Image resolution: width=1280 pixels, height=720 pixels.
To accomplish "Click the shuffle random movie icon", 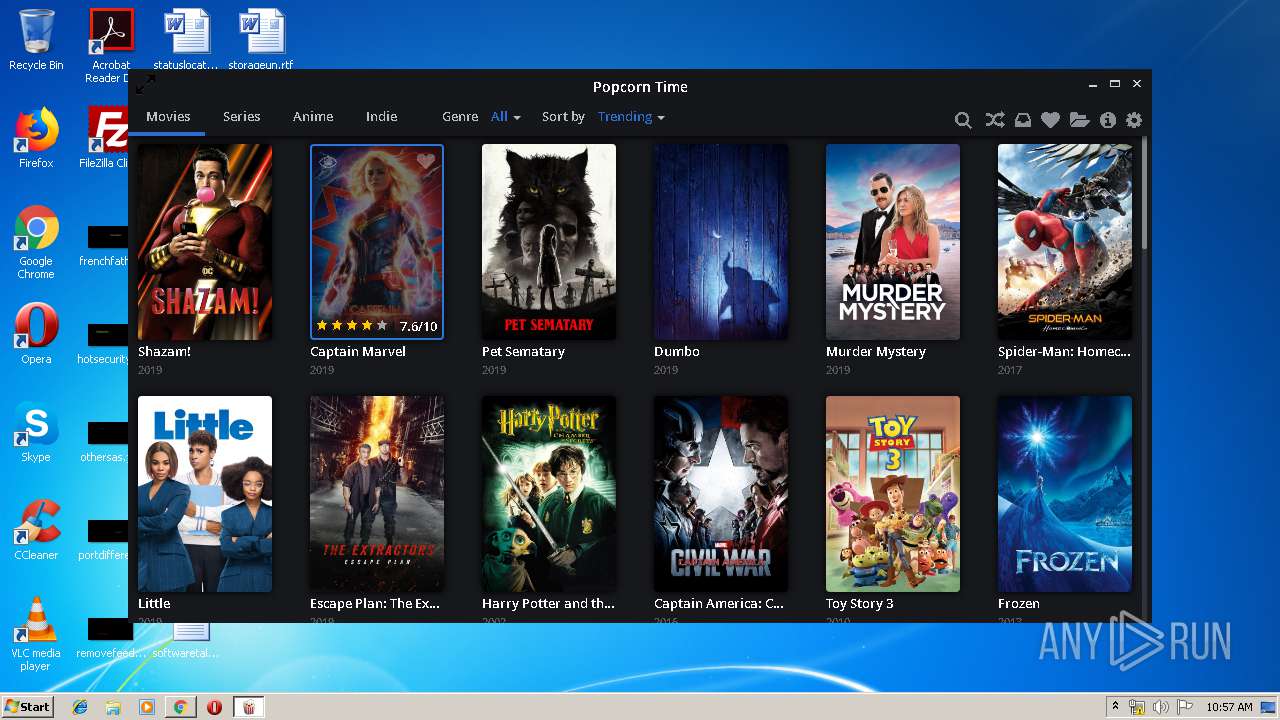I will click(994, 120).
